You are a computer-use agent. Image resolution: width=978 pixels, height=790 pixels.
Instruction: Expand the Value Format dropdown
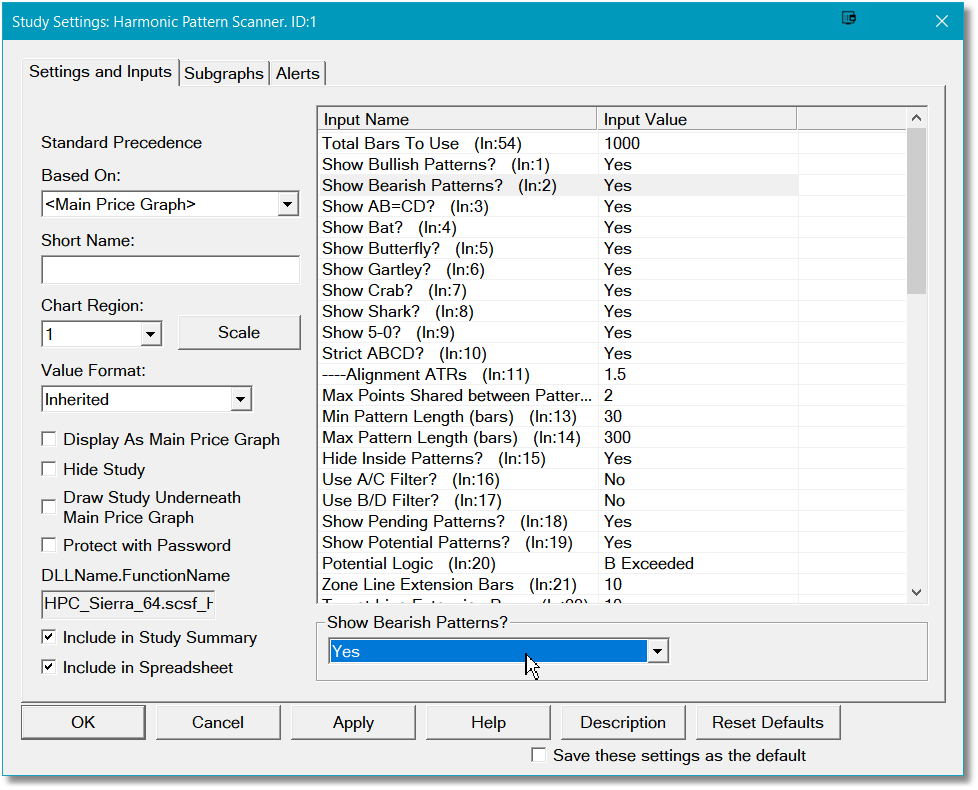[240, 399]
